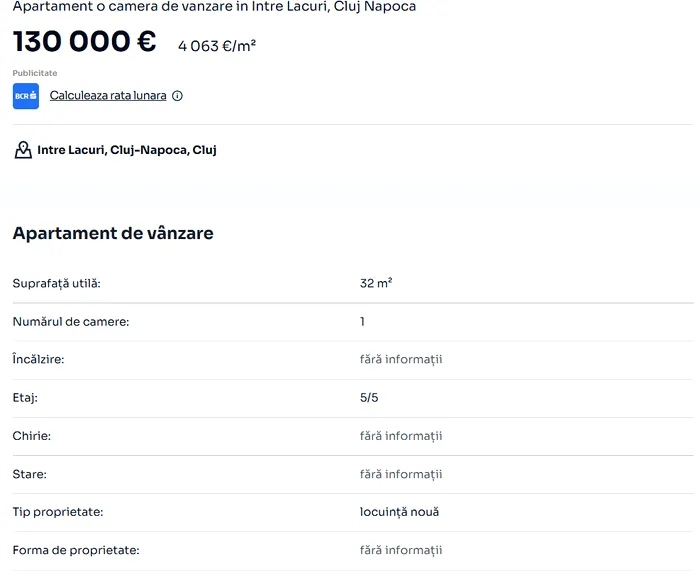Open the Calculeaza rata lunara link
The height and width of the screenshot is (579, 700).
(x=108, y=96)
